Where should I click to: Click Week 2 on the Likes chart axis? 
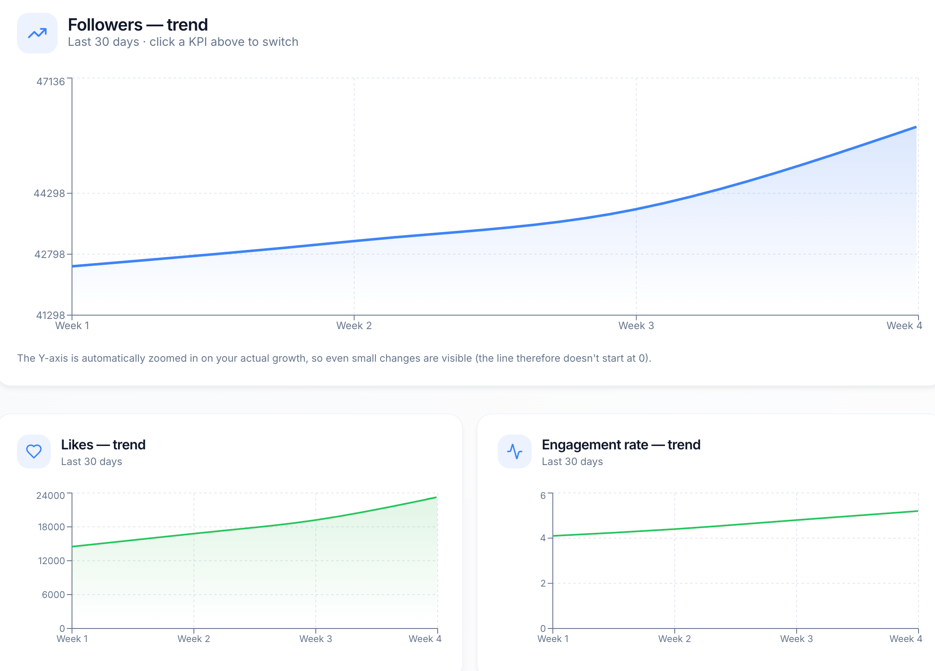[x=194, y=639]
